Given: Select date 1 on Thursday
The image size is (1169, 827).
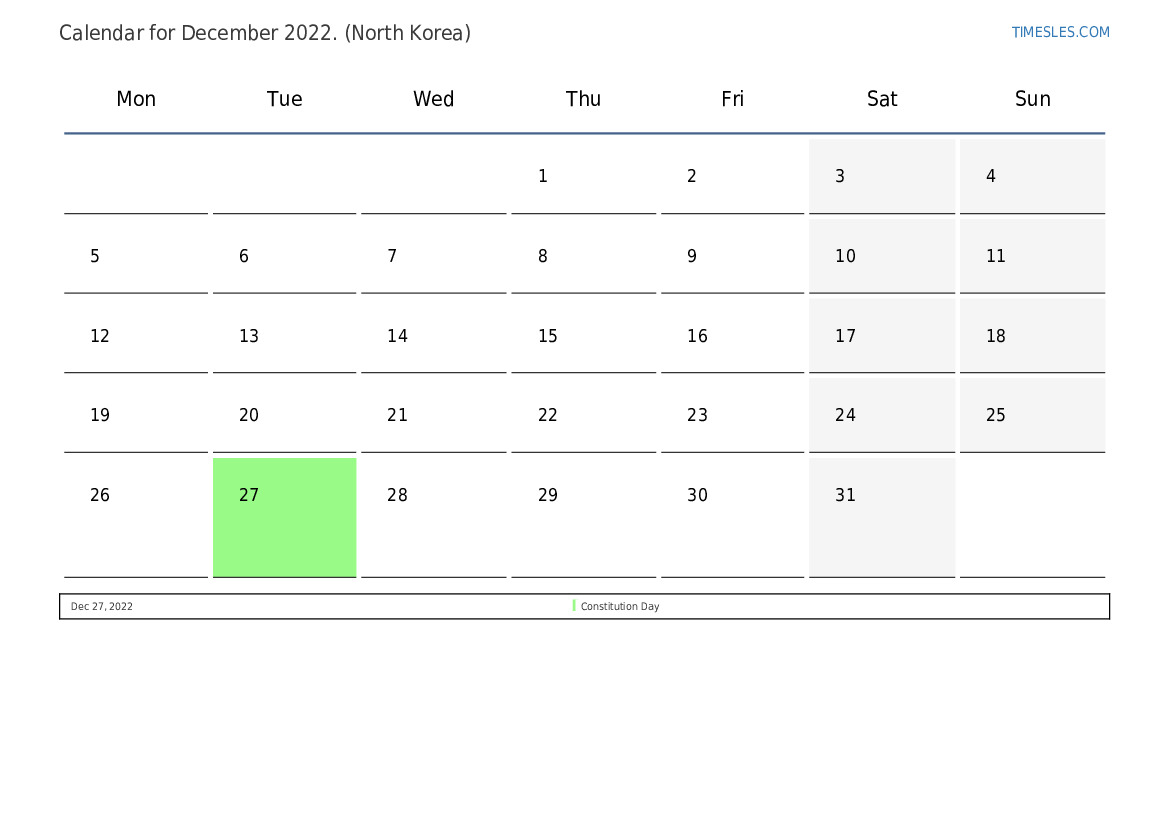Looking at the screenshot, I should point(584,176).
